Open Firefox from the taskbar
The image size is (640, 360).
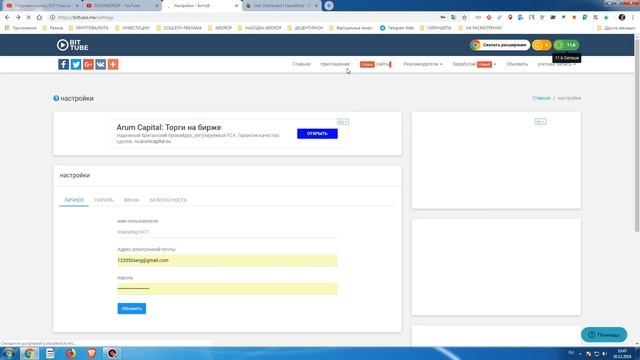pyautogui.click(x=71, y=353)
